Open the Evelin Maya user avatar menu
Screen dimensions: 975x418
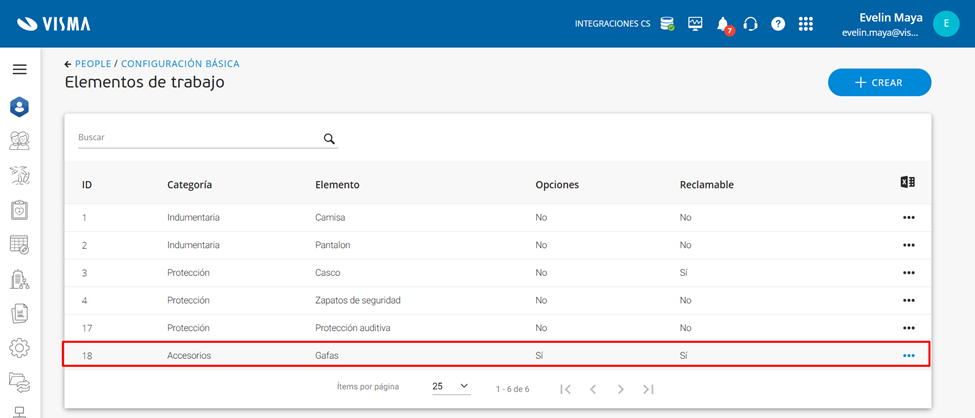(945, 24)
